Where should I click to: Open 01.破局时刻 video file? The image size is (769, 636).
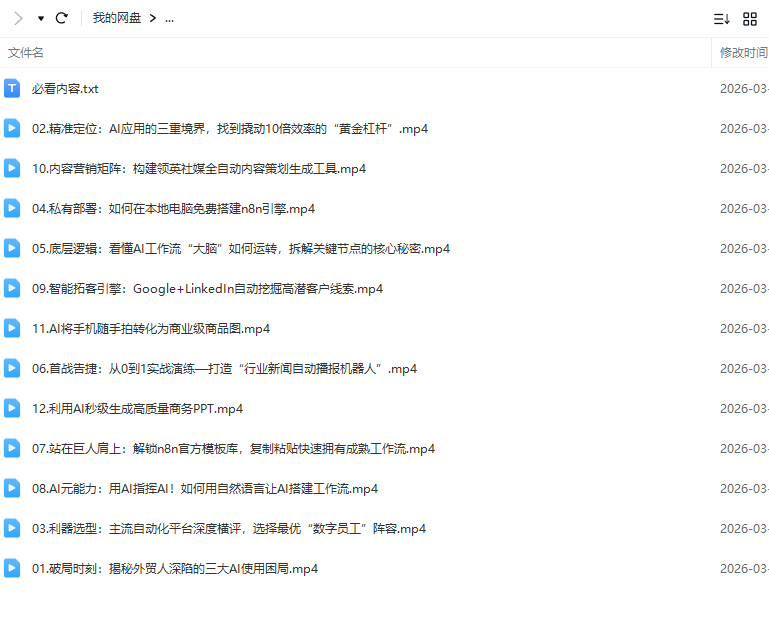tap(174, 569)
